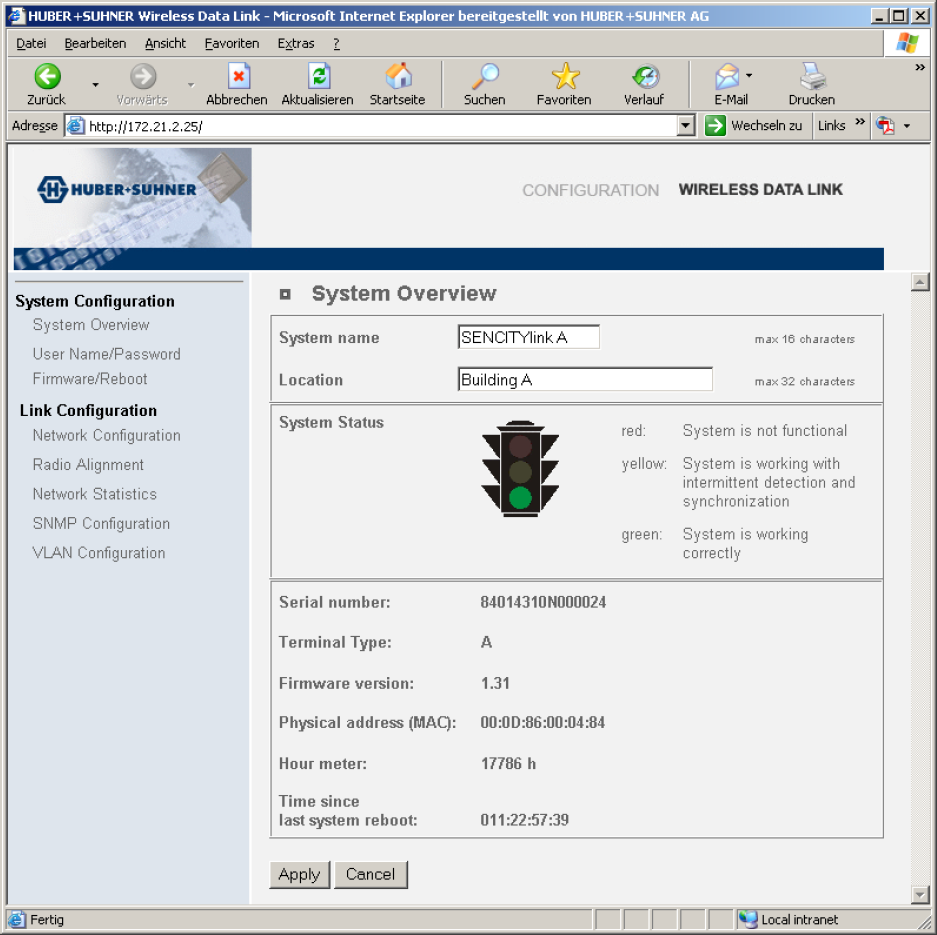Go to the Startseite home icon
Screen dimensions: 937x935
(398, 76)
